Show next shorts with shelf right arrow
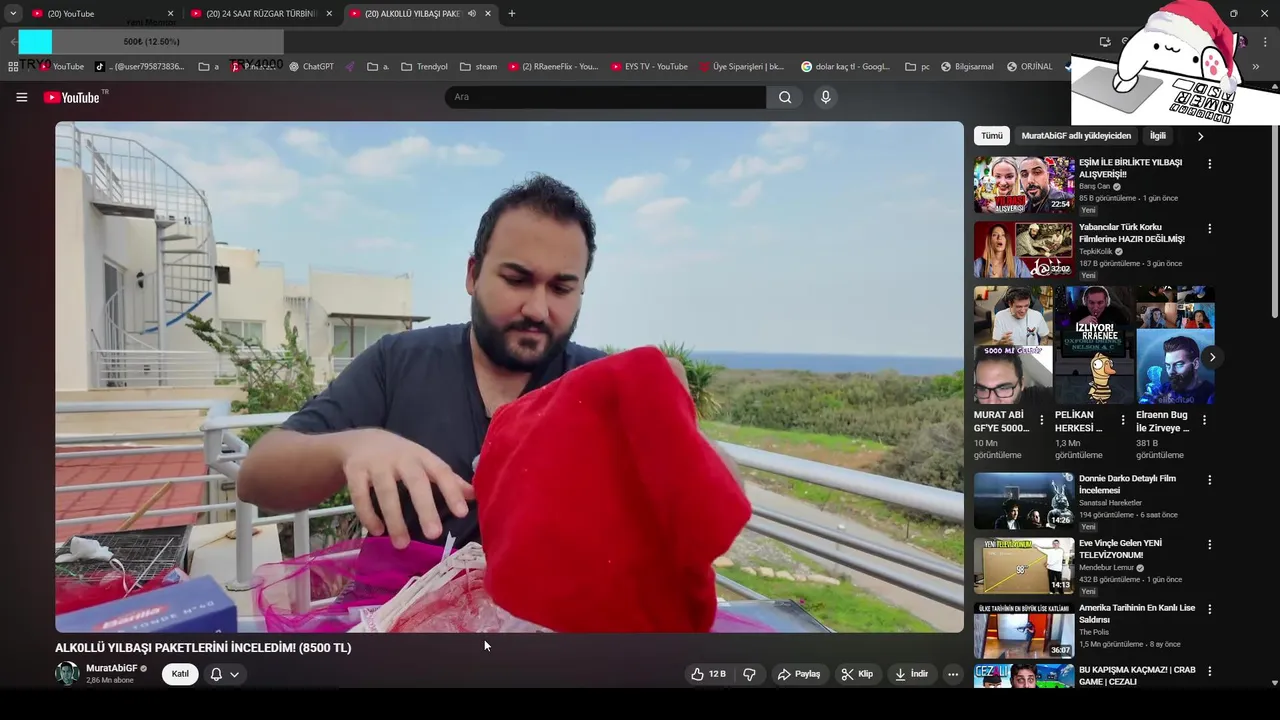Screen dimensions: 1280x720 point(1212,357)
